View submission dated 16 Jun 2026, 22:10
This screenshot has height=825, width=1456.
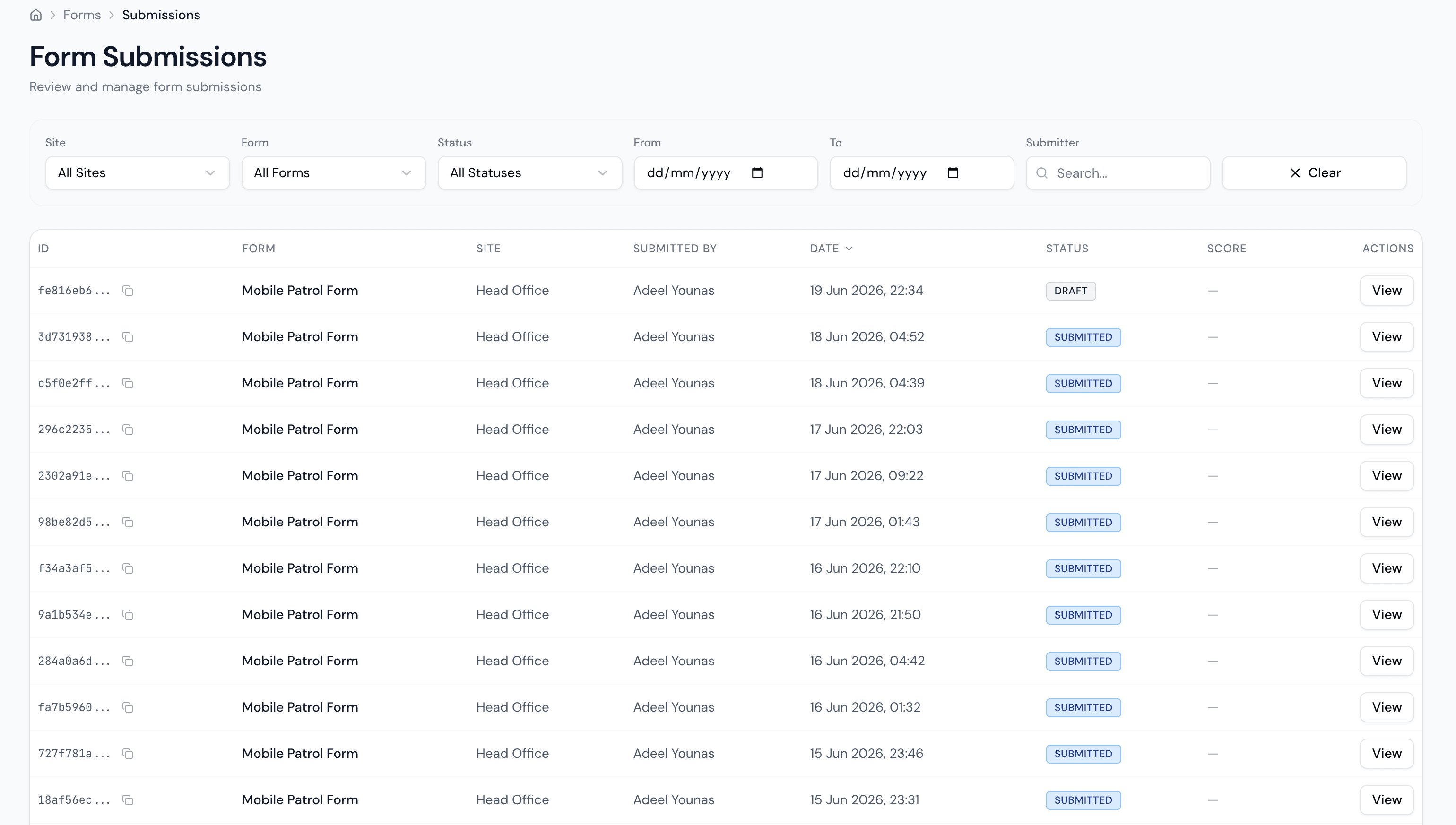(x=1387, y=568)
